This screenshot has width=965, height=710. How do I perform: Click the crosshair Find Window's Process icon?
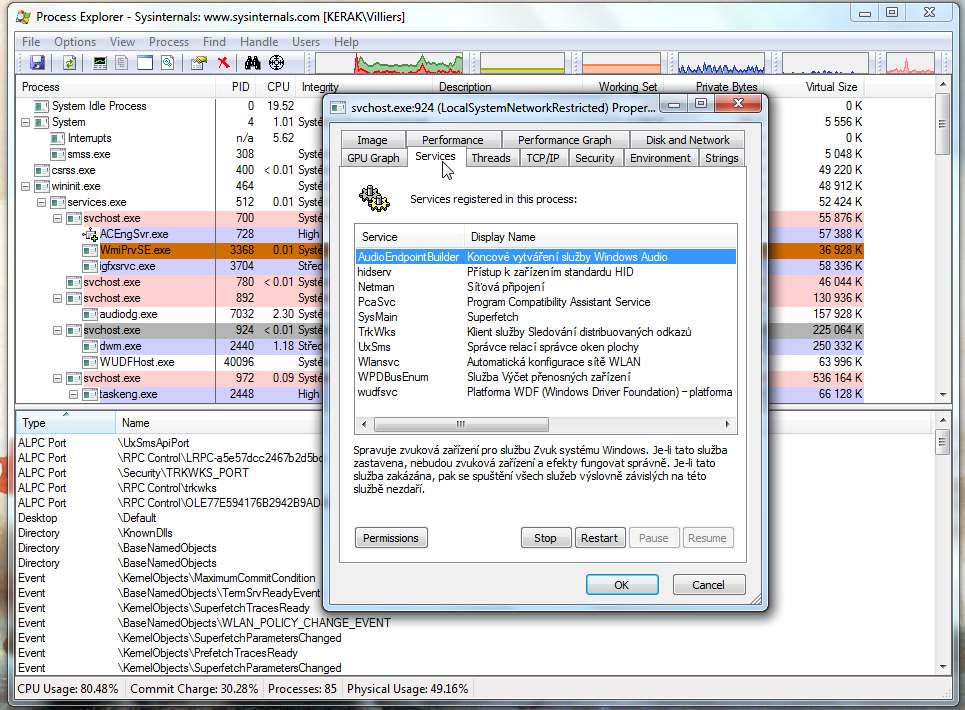point(276,63)
